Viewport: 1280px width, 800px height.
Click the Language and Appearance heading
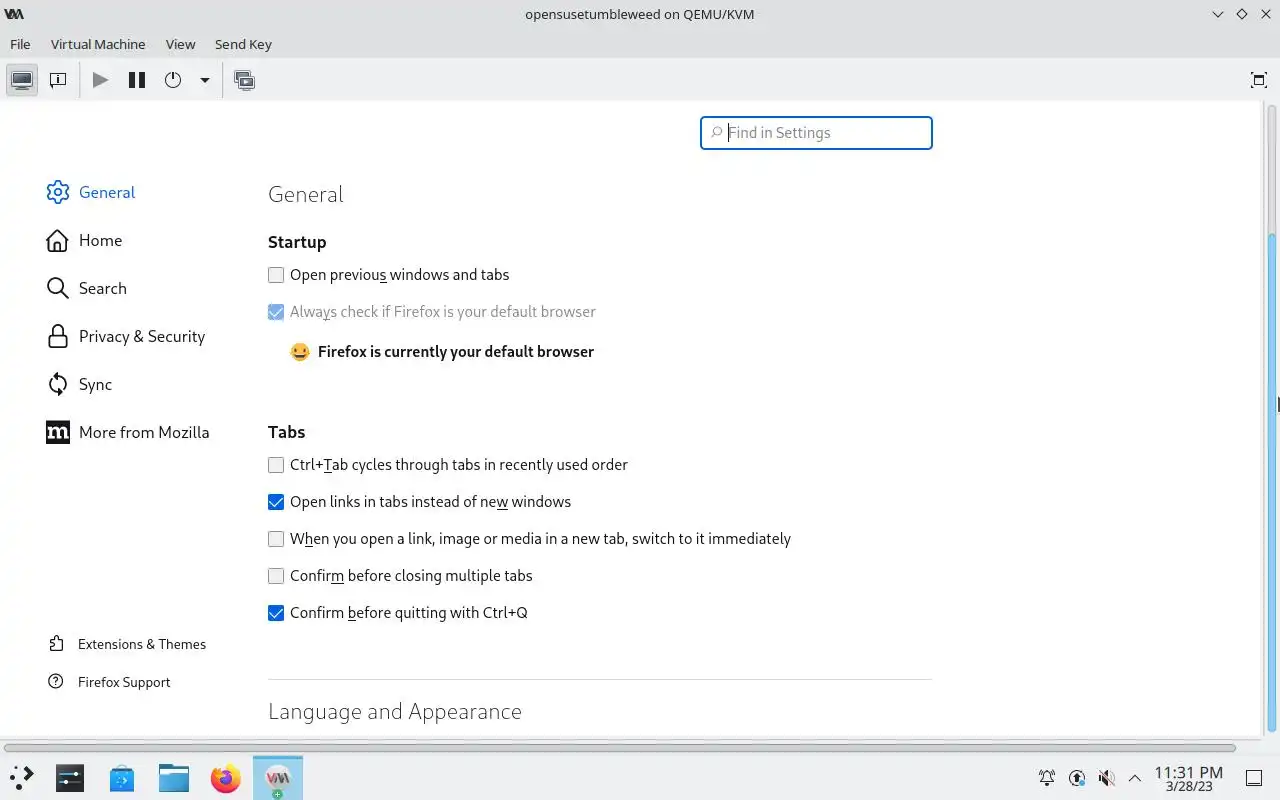pos(395,712)
